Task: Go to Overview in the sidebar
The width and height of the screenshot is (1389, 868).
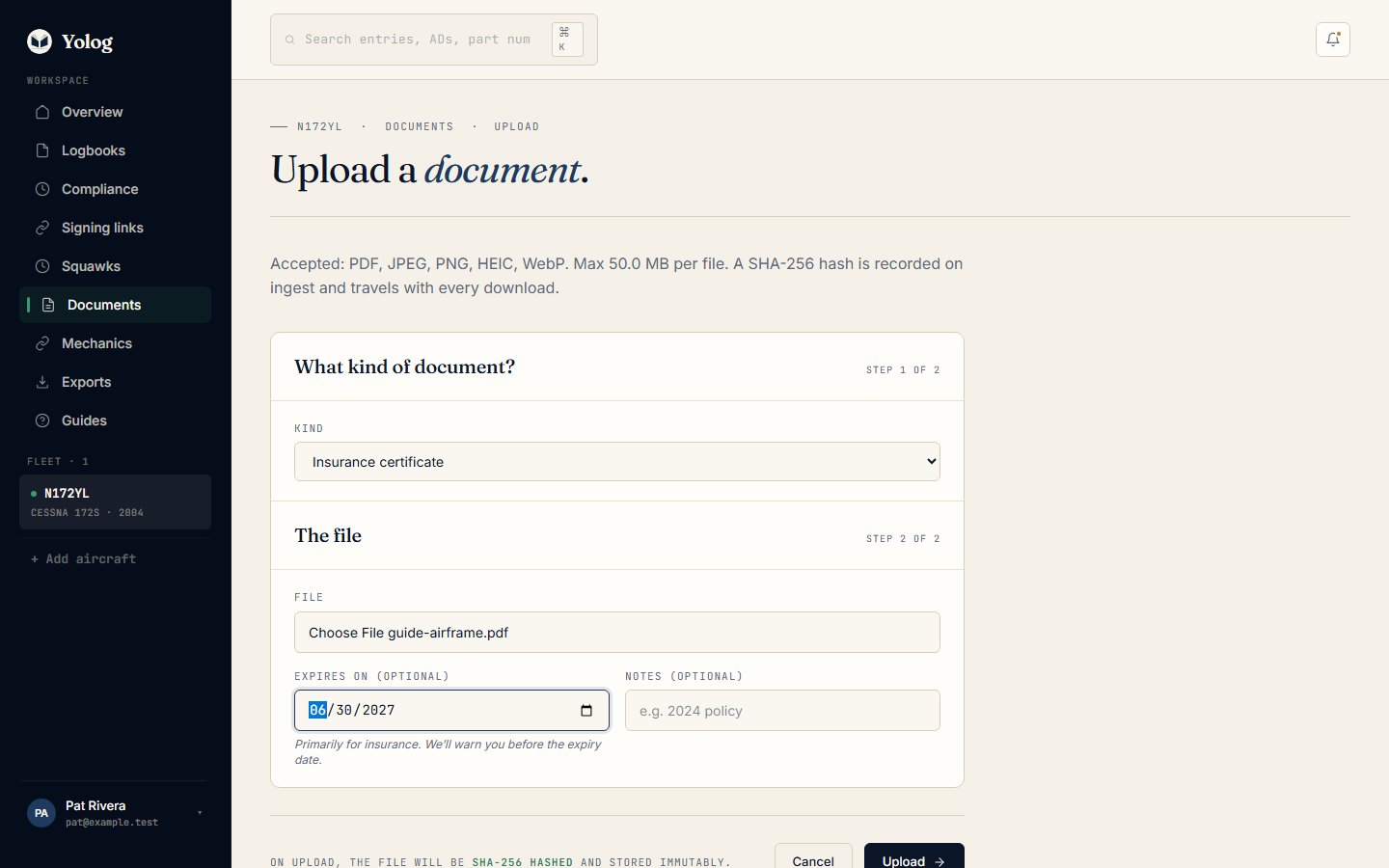Action: (x=115, y=112)
